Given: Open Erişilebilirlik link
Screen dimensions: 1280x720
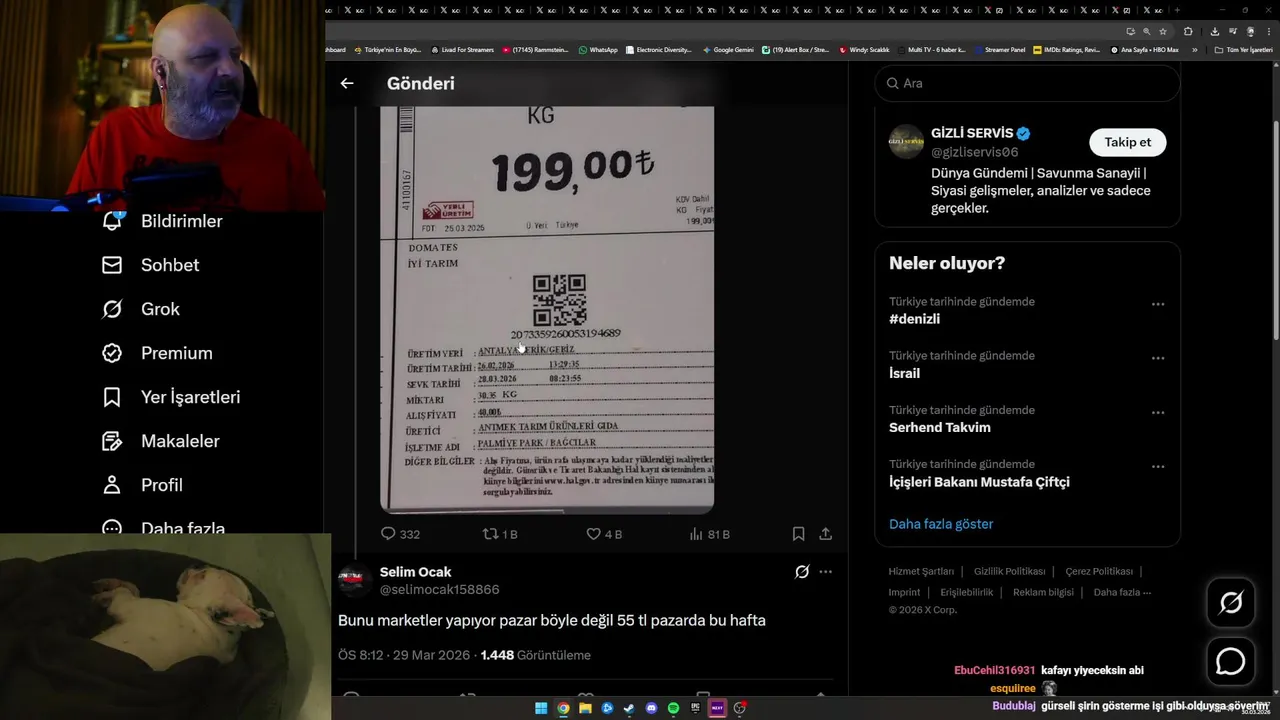Looking at the screenshot, I should (x=967, y=592).
